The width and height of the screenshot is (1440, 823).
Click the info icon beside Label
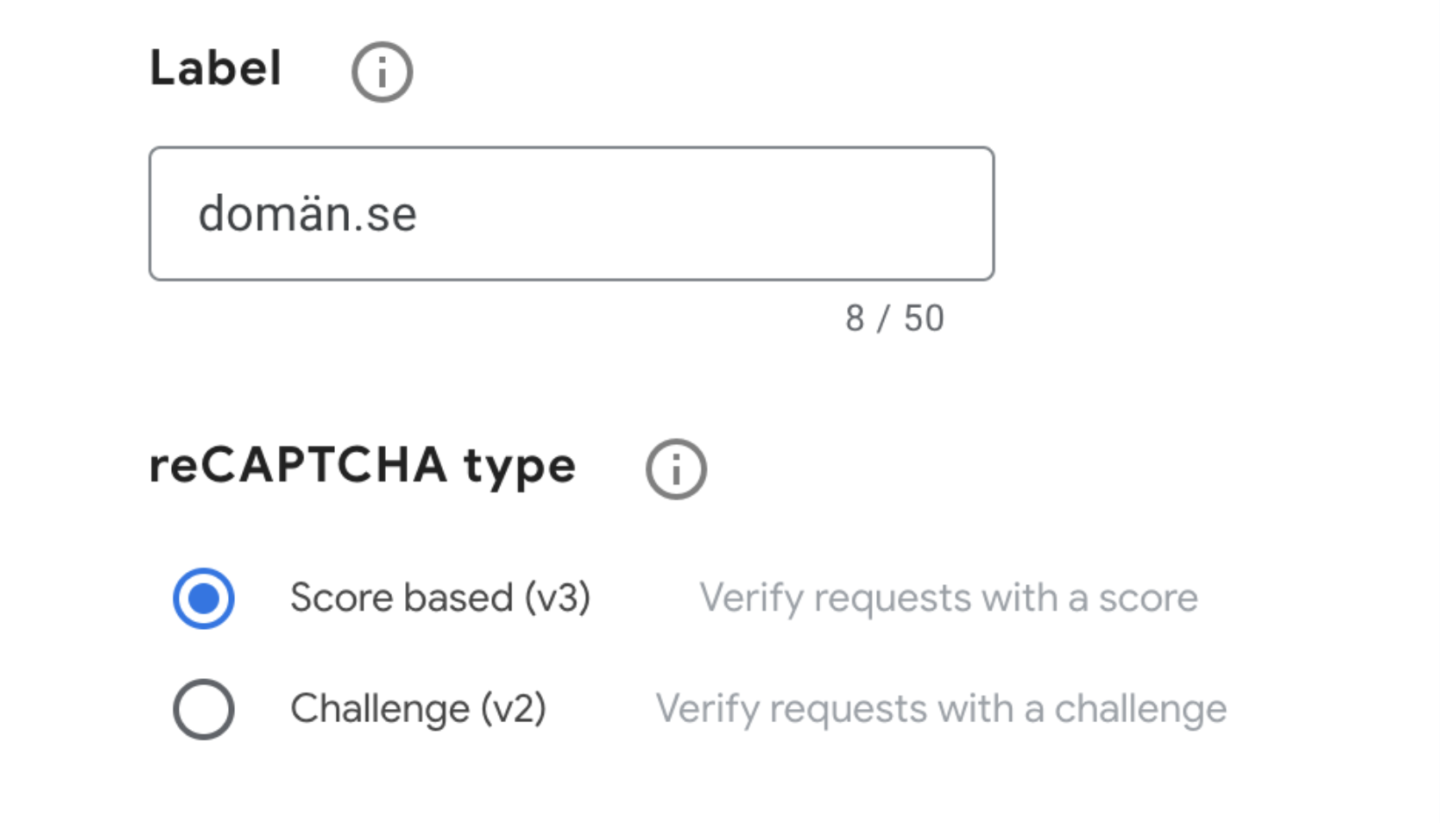(382, 72)
